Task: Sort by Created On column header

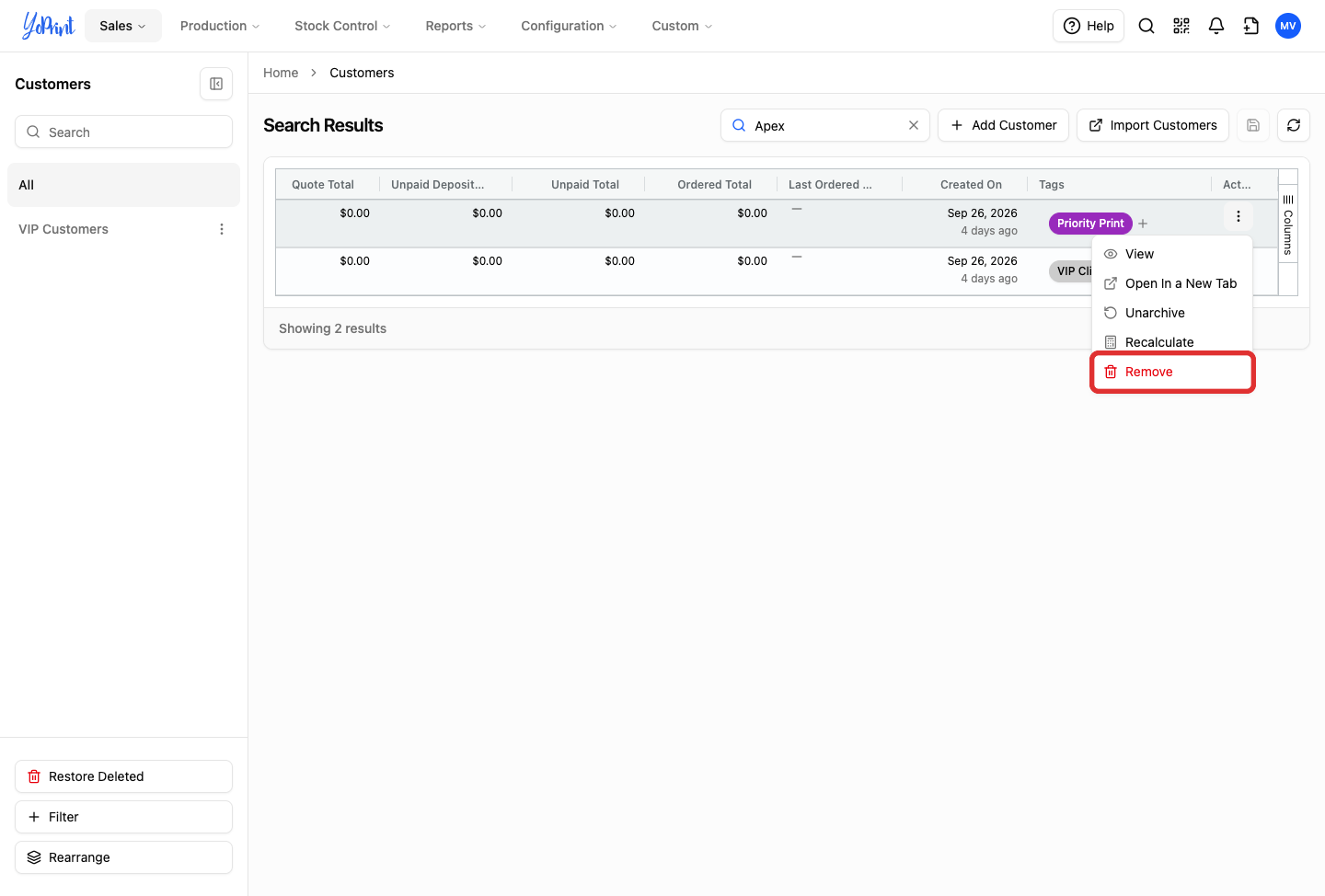Action: click(971, 185)
